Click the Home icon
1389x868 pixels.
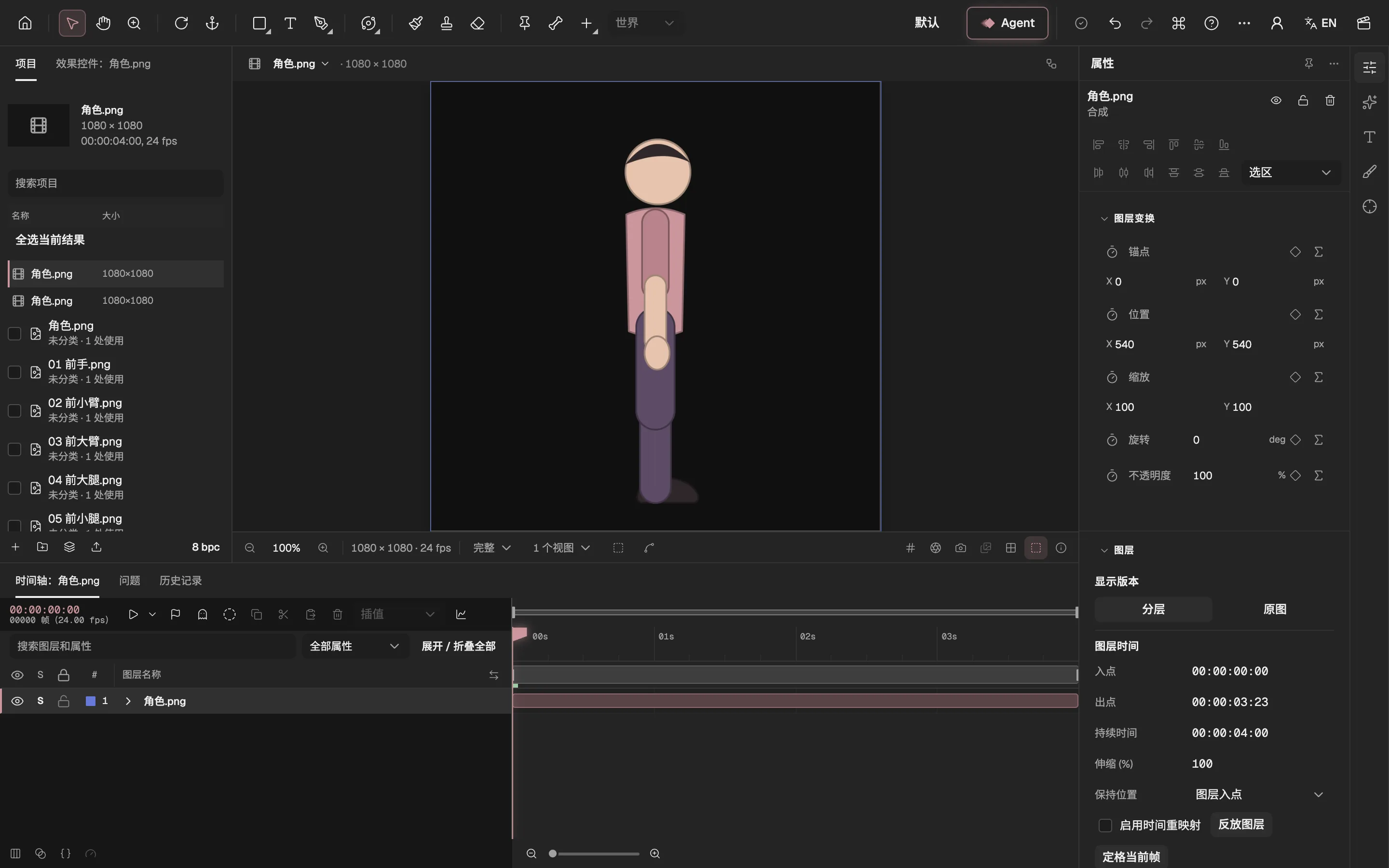click(25, 23)
